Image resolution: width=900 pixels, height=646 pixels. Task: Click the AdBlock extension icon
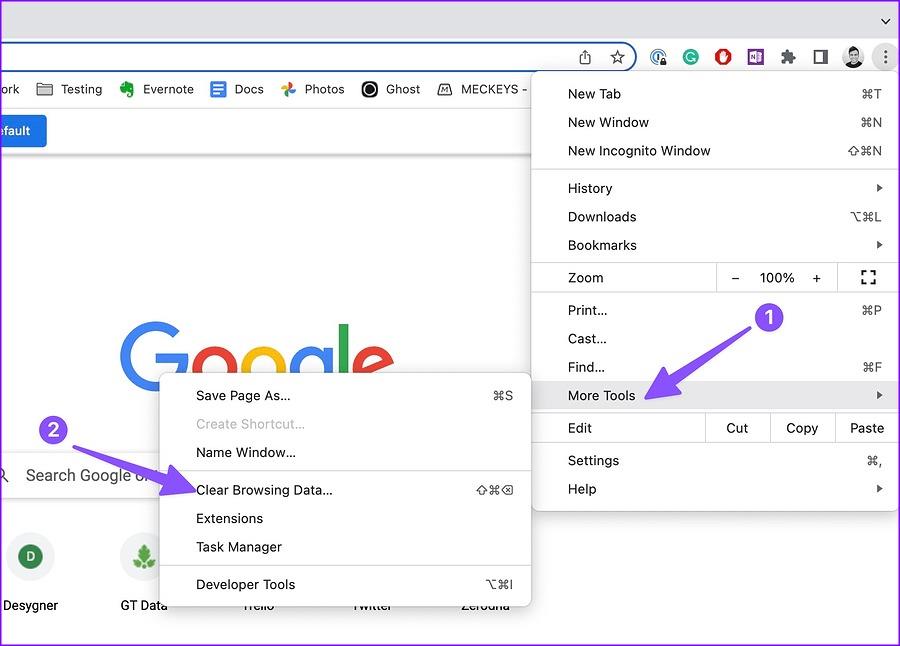tap(722, 57)
